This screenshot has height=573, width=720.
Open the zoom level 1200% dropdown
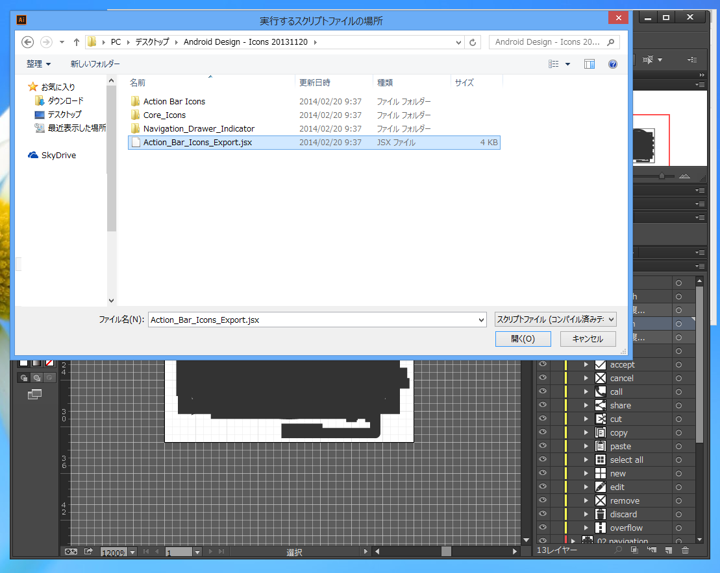pos(132,552)
